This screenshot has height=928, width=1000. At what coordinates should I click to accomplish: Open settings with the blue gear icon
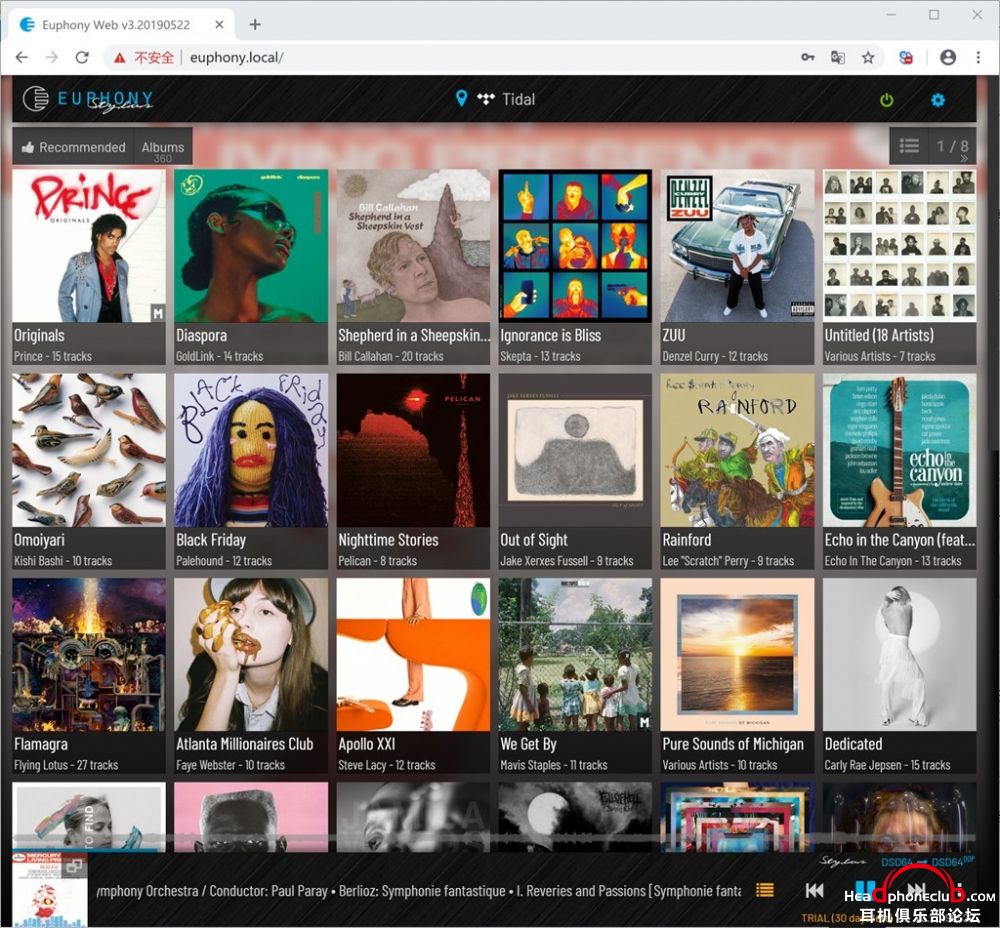coord(938,100)
